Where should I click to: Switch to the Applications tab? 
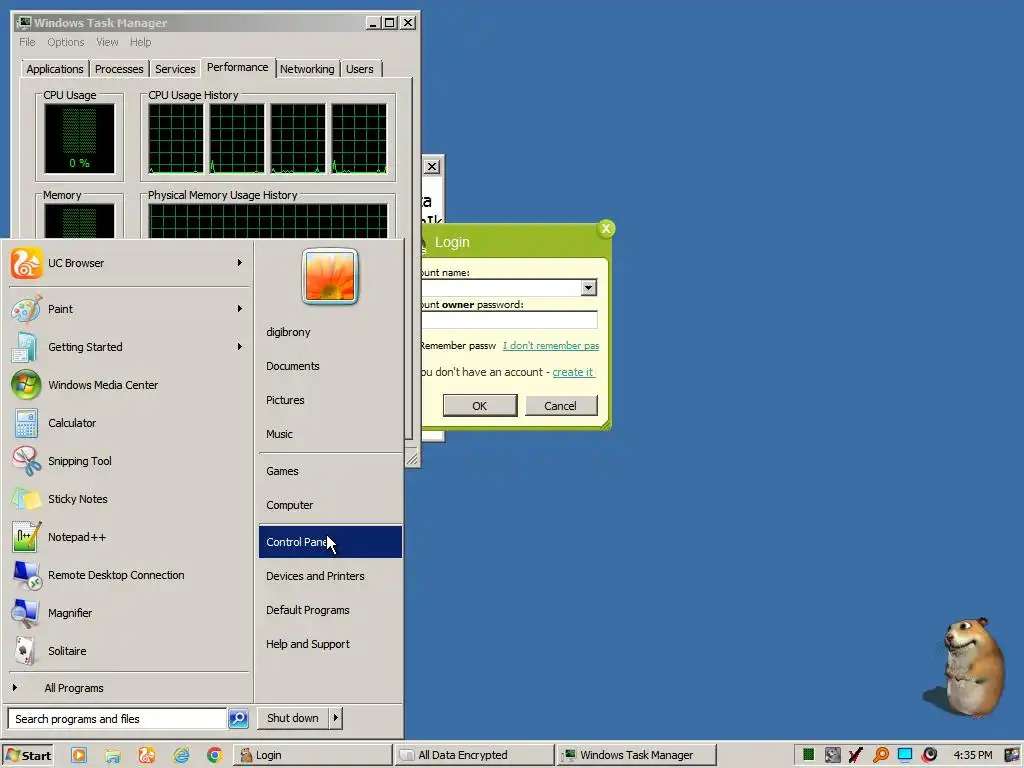coord(55,69)
